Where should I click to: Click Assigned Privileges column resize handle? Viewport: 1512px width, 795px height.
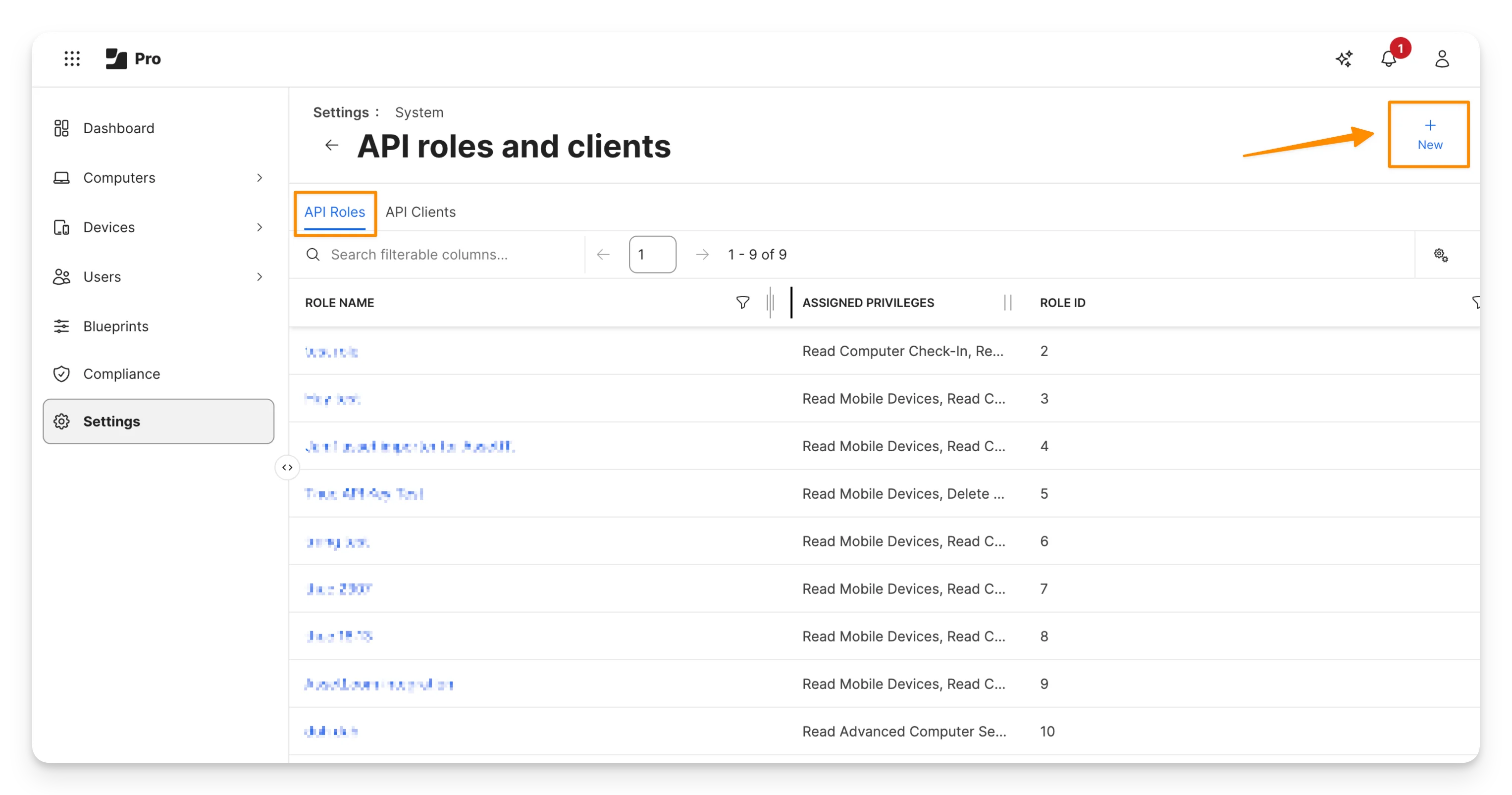coord(1008,302)
